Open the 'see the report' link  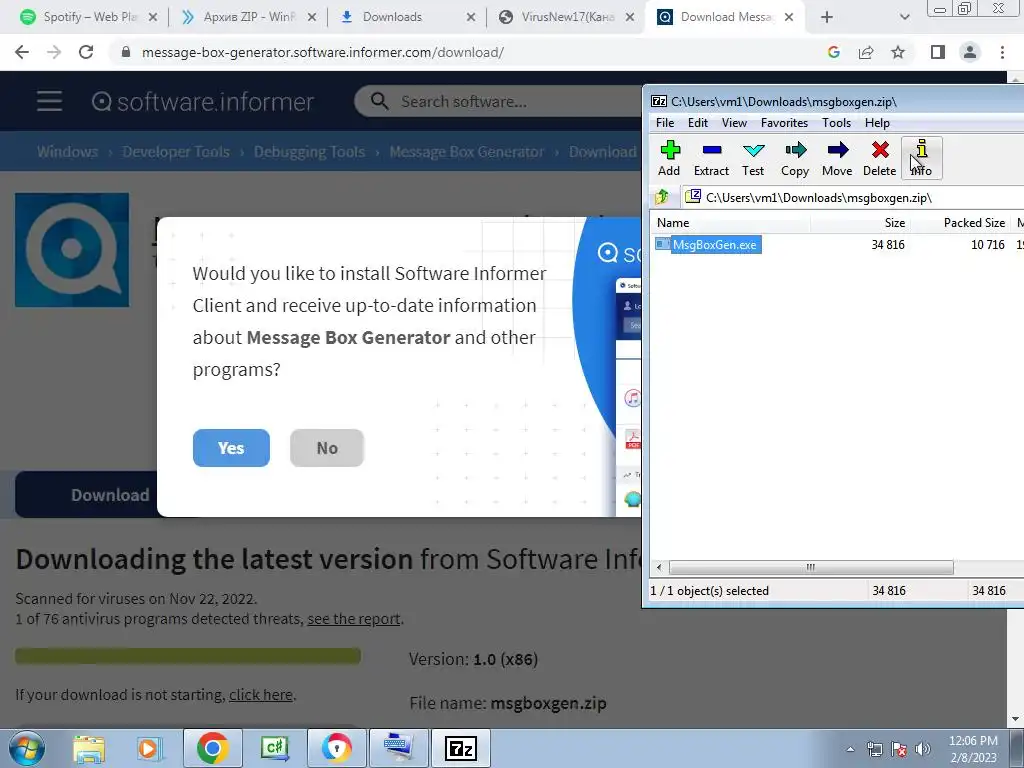354,618
